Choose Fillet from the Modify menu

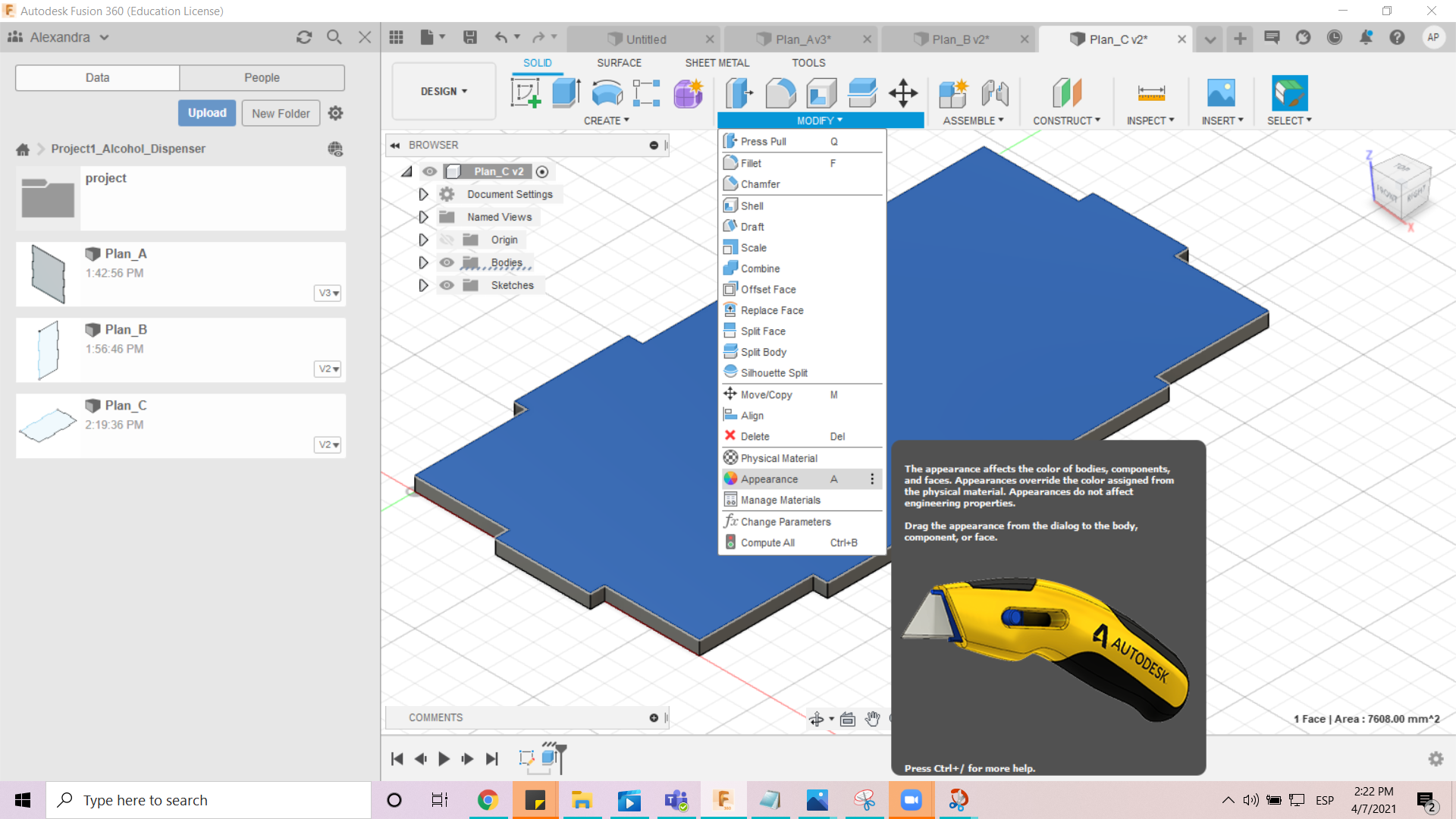751,163
